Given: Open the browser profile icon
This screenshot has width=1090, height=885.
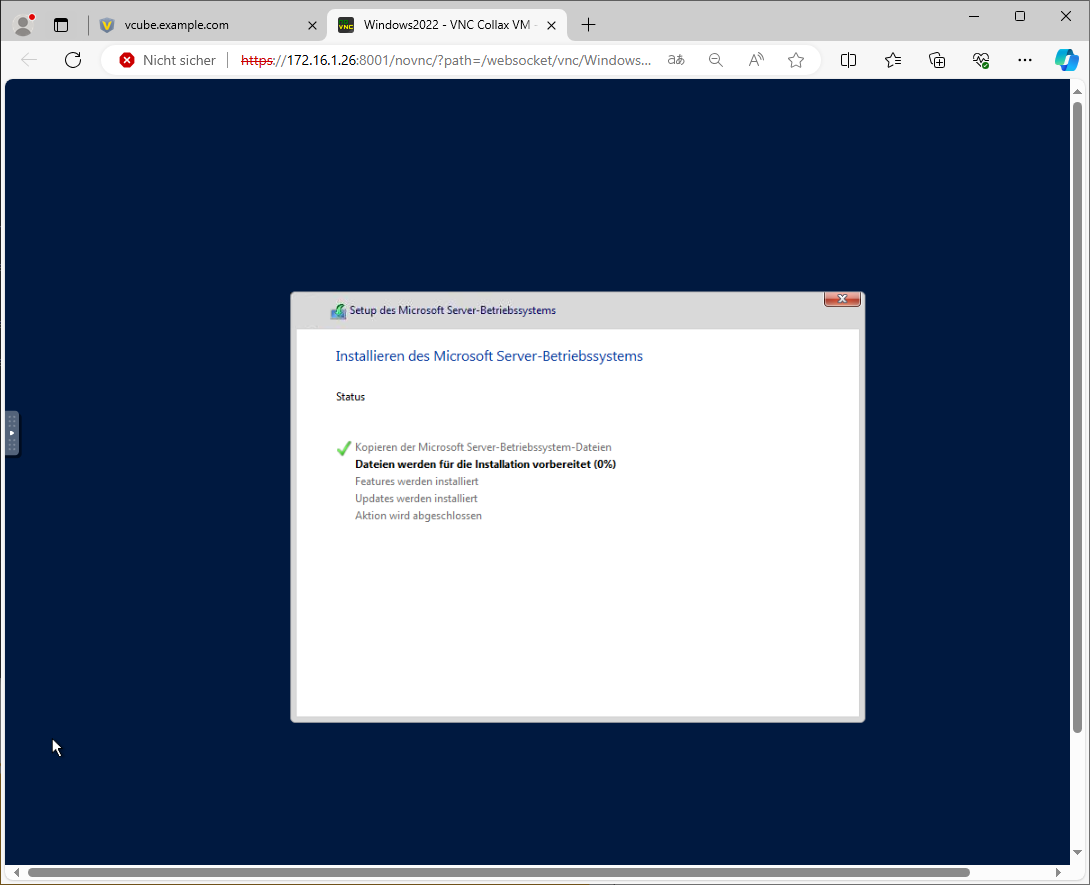Looking at the screenshot, I should 24,25.
